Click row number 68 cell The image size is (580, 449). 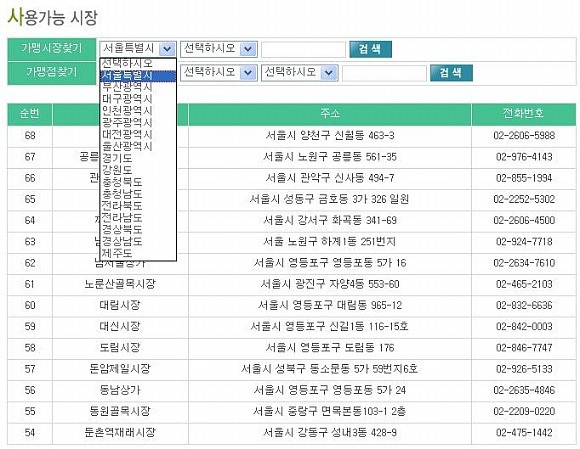30,135
